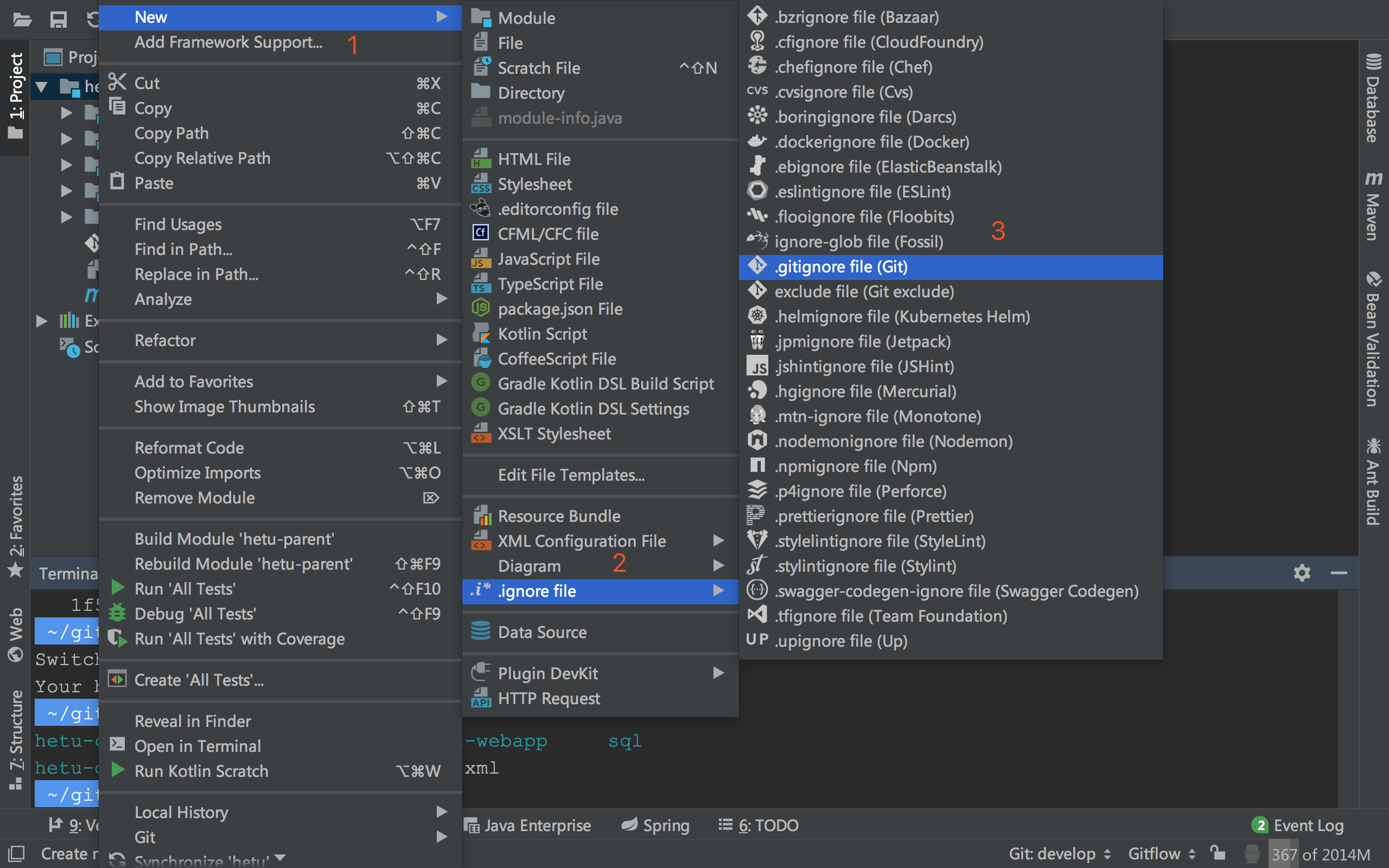The image size is (1389, 868).
Task: Switch to the Spring bottom tab
Action: coord(655,826)
